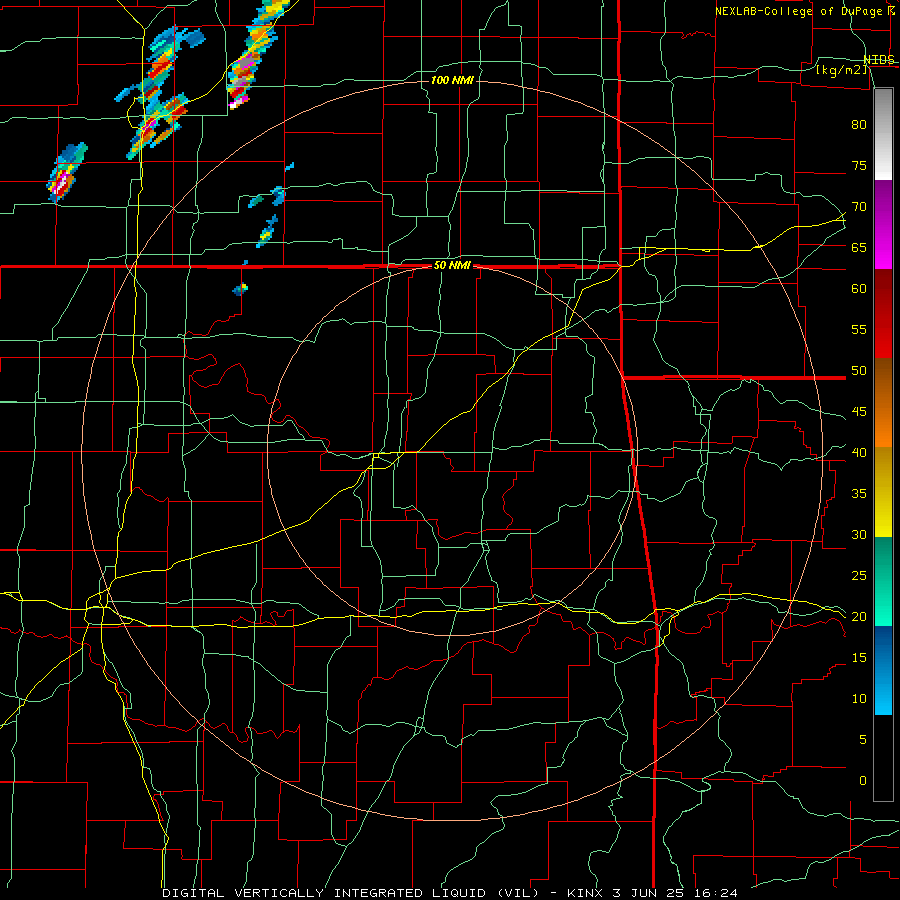The width and height of the screenshot is (900, 900).
Task: Pick the orange segment of the color bar
Action: click(x=883, y=425)
